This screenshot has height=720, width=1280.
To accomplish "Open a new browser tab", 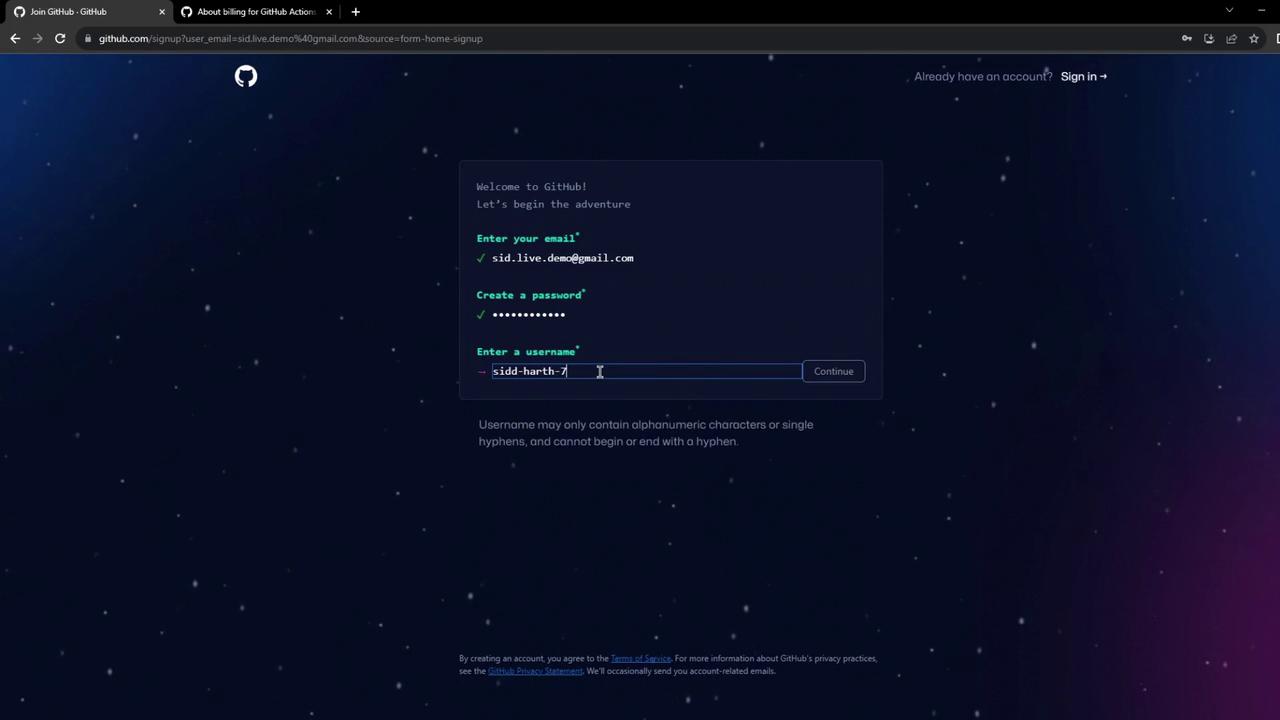I will (x=355, y=12).
